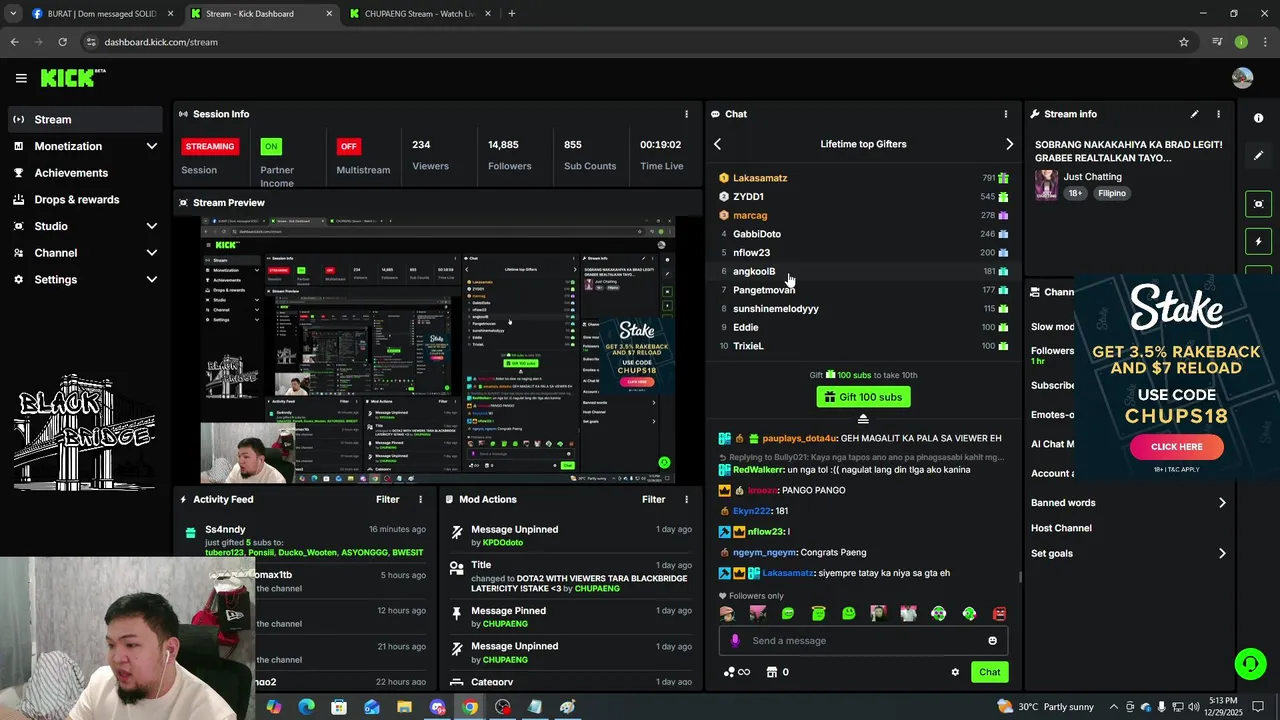Click Ss4nndy gifted subs activity entry

point(305,540)
